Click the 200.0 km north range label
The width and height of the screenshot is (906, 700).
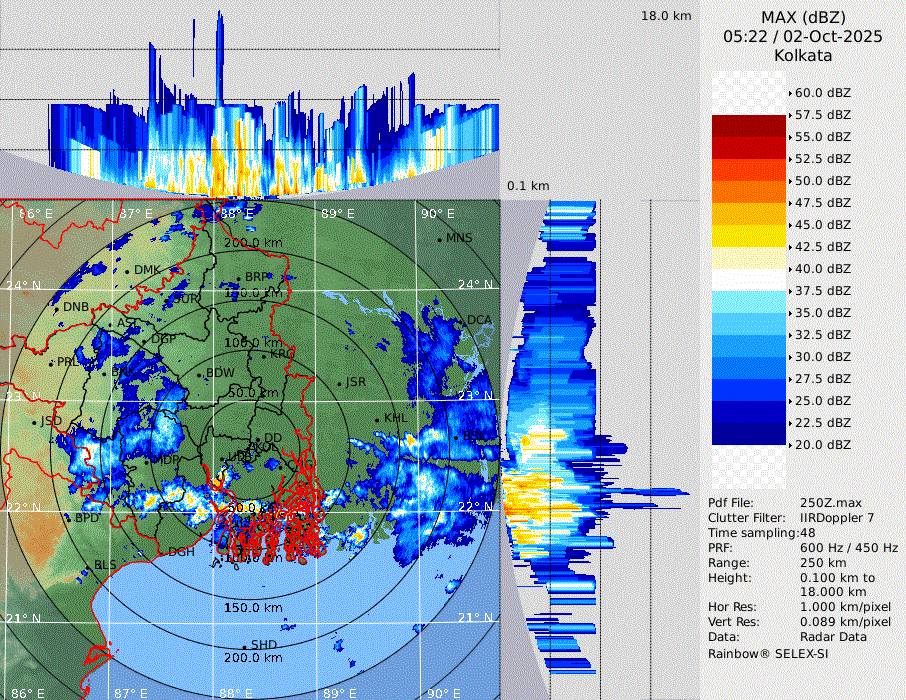click(253, 243)
